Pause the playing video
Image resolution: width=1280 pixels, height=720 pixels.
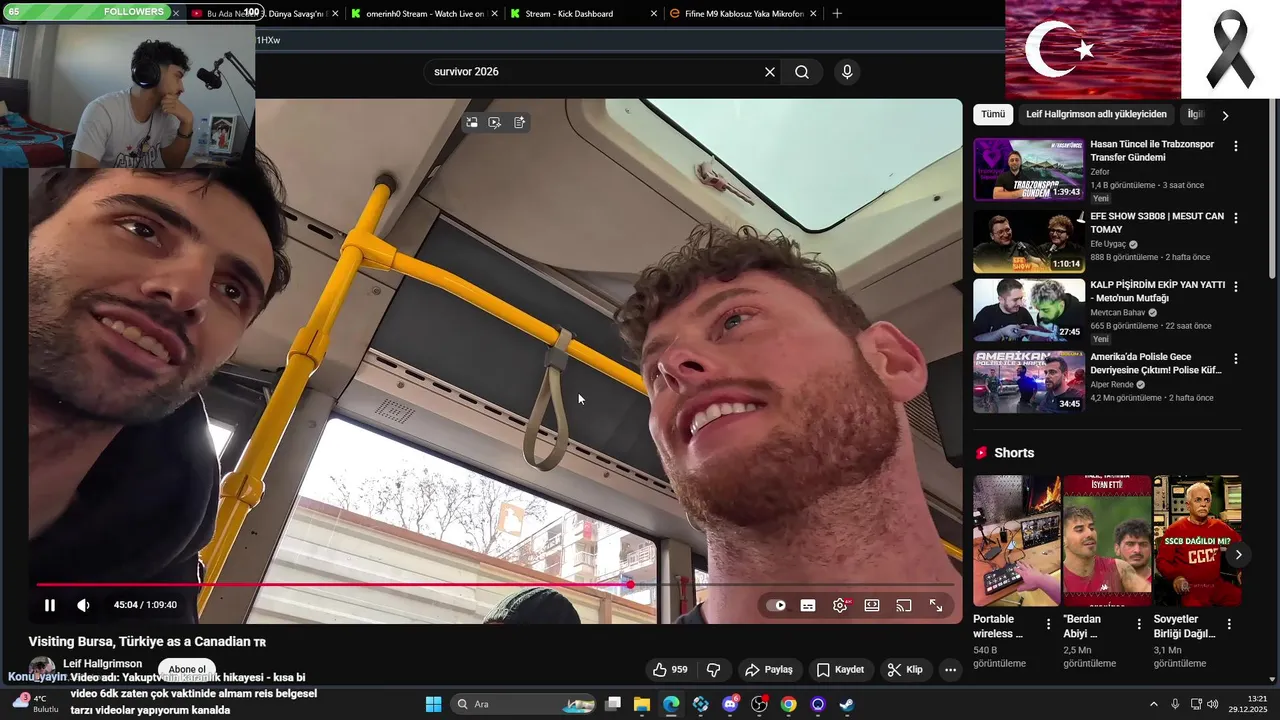(50, 605)
